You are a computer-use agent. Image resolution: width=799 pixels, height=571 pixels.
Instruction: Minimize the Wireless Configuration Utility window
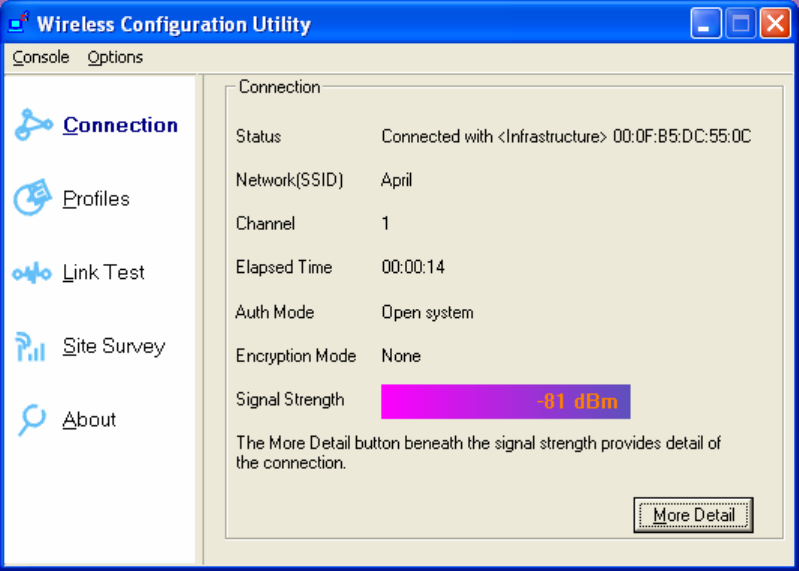click(706, 24)
